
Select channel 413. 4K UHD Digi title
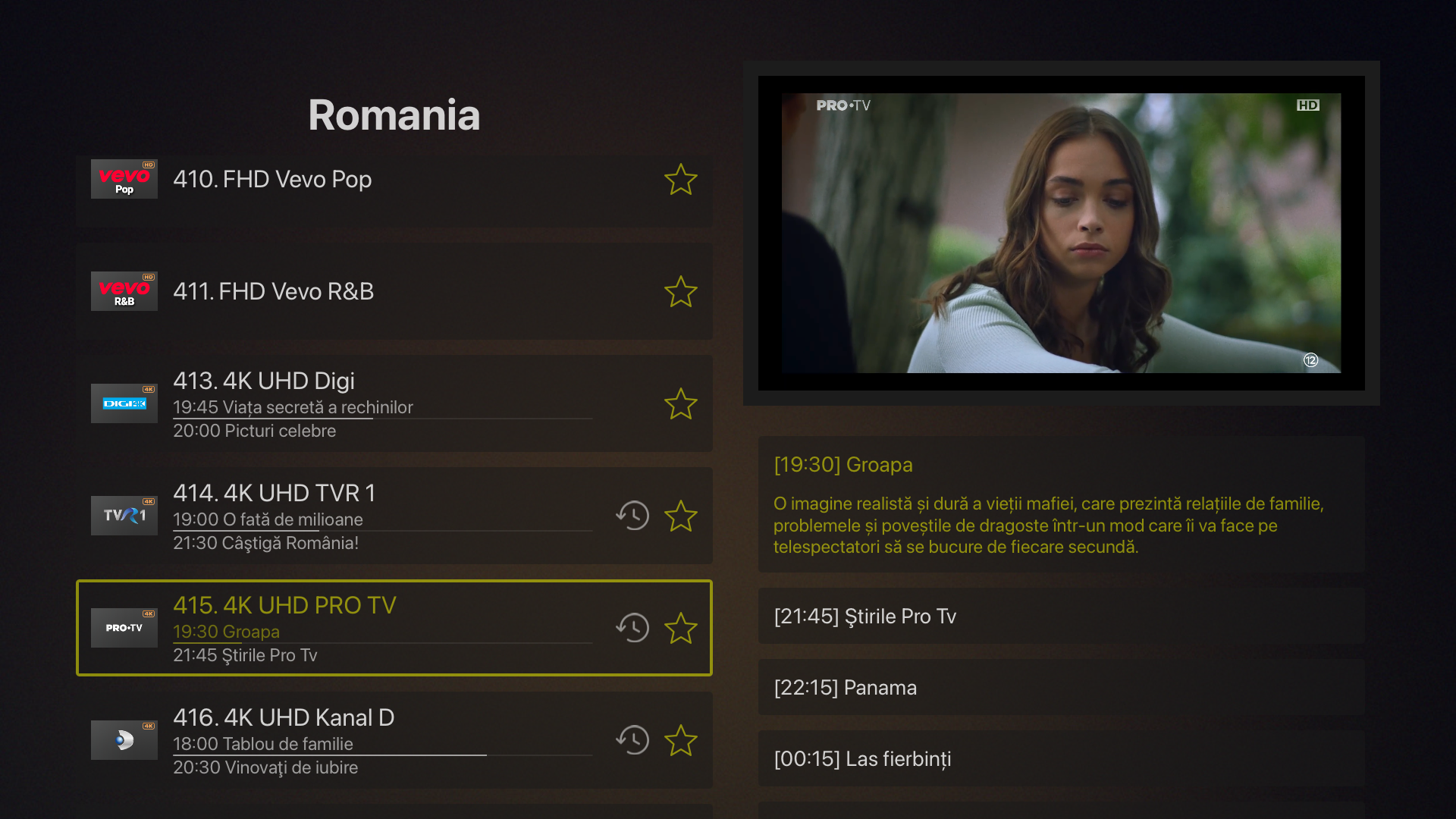point(264,381)
